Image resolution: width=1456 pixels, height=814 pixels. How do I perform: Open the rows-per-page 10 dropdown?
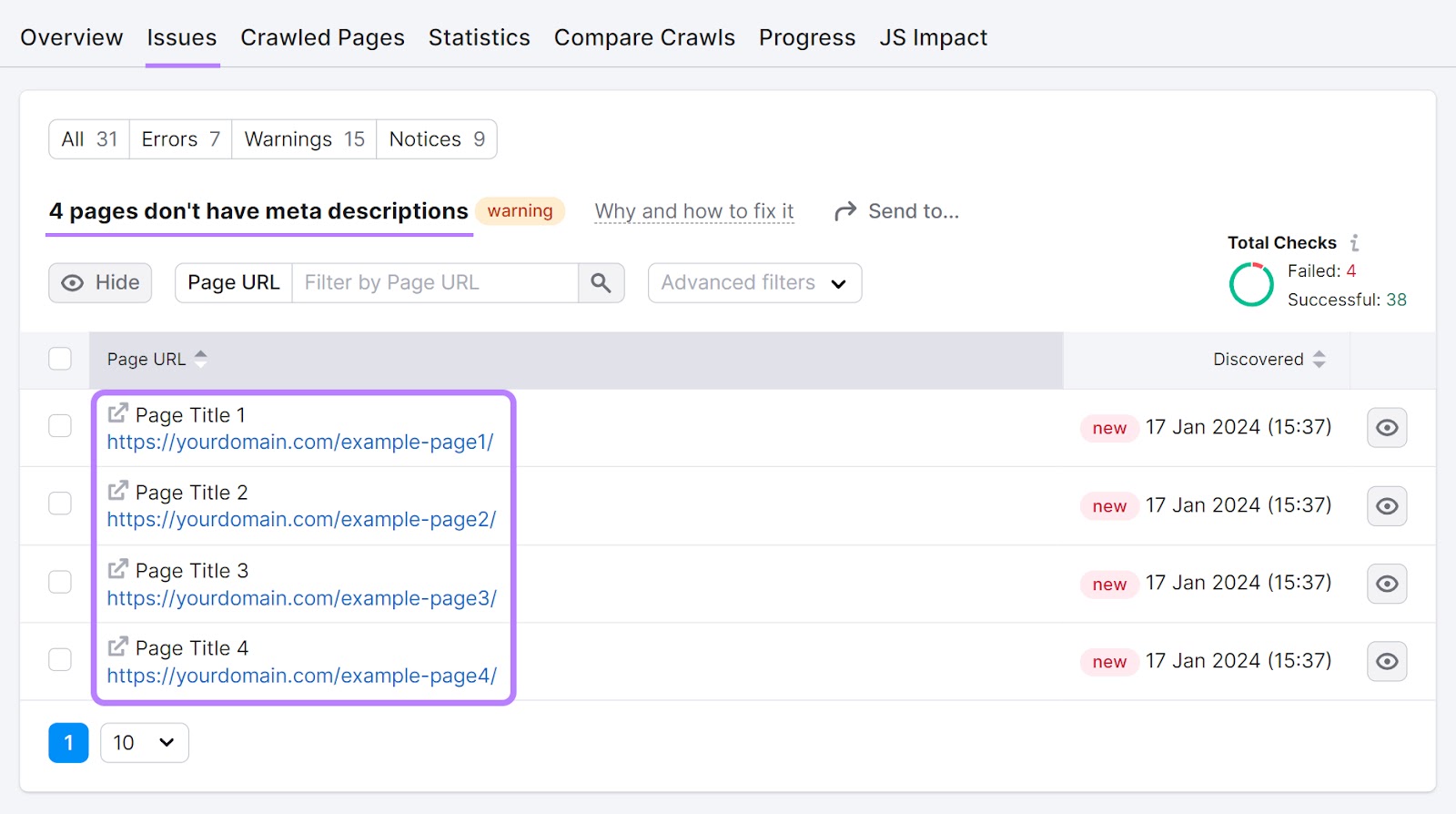tap(145, 743)
